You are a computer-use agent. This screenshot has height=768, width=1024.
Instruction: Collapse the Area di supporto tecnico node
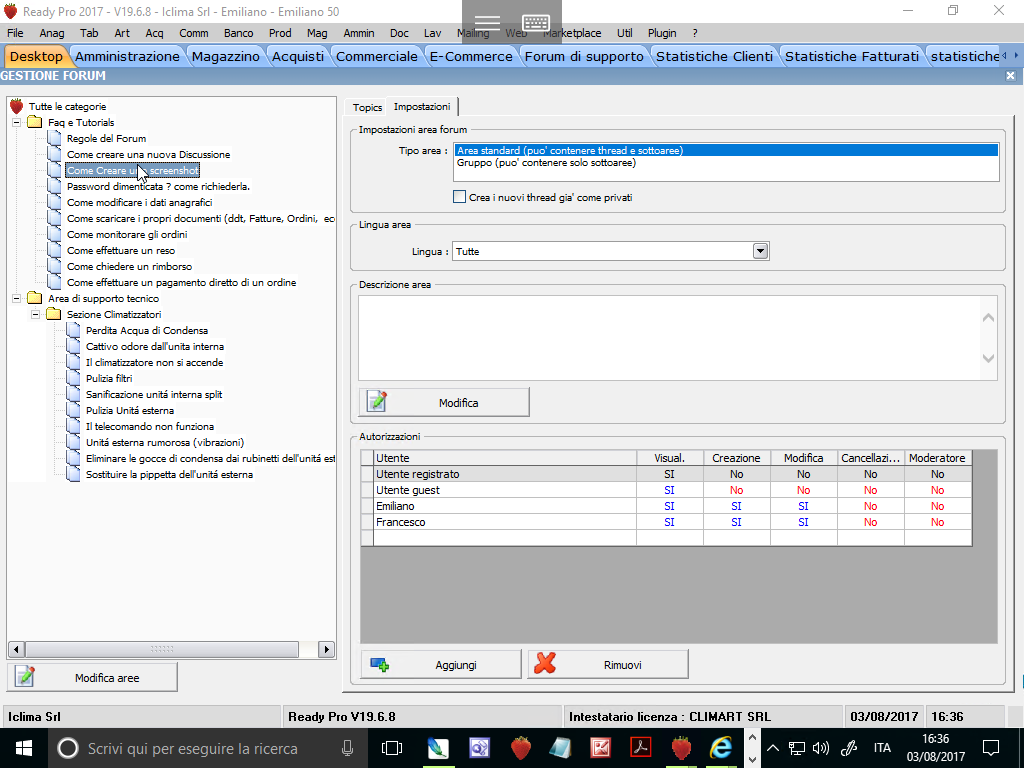point(17,298)
